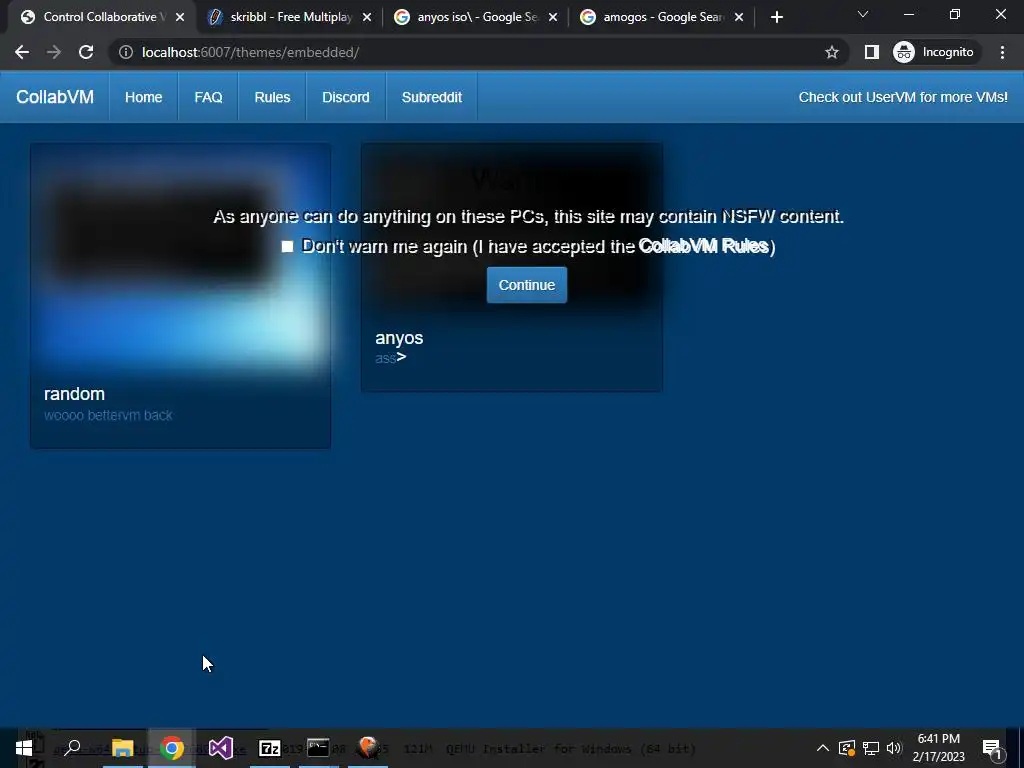Open the QEMU taskbar icon
Image resolution: width=1024 pixels, height=768 pixels.
pyautogui.click(x=368, y=748)
